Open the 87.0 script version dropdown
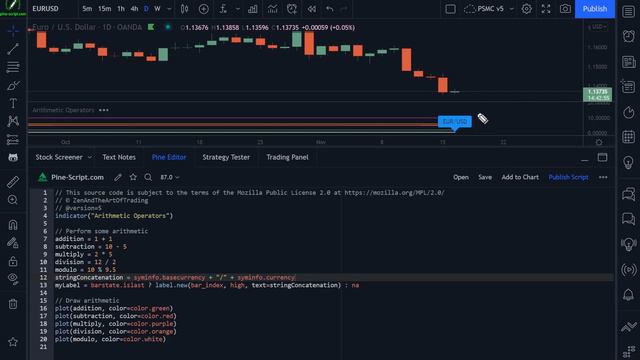This screenshot has width=640, height=360. click(169, 177)
